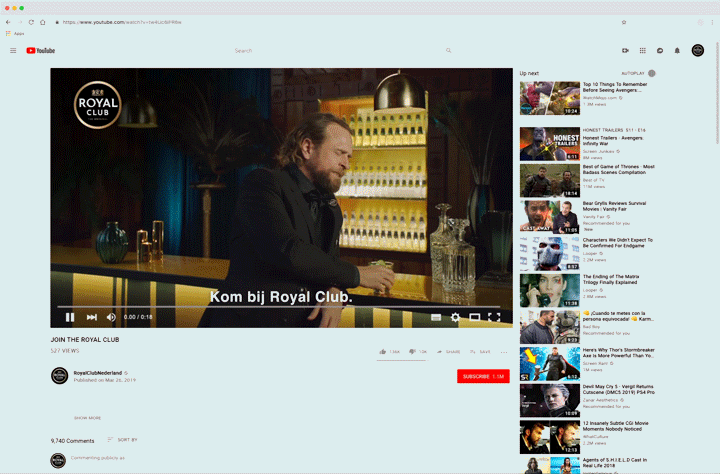
Task: Skip to the next video
Action: (92, 317)
